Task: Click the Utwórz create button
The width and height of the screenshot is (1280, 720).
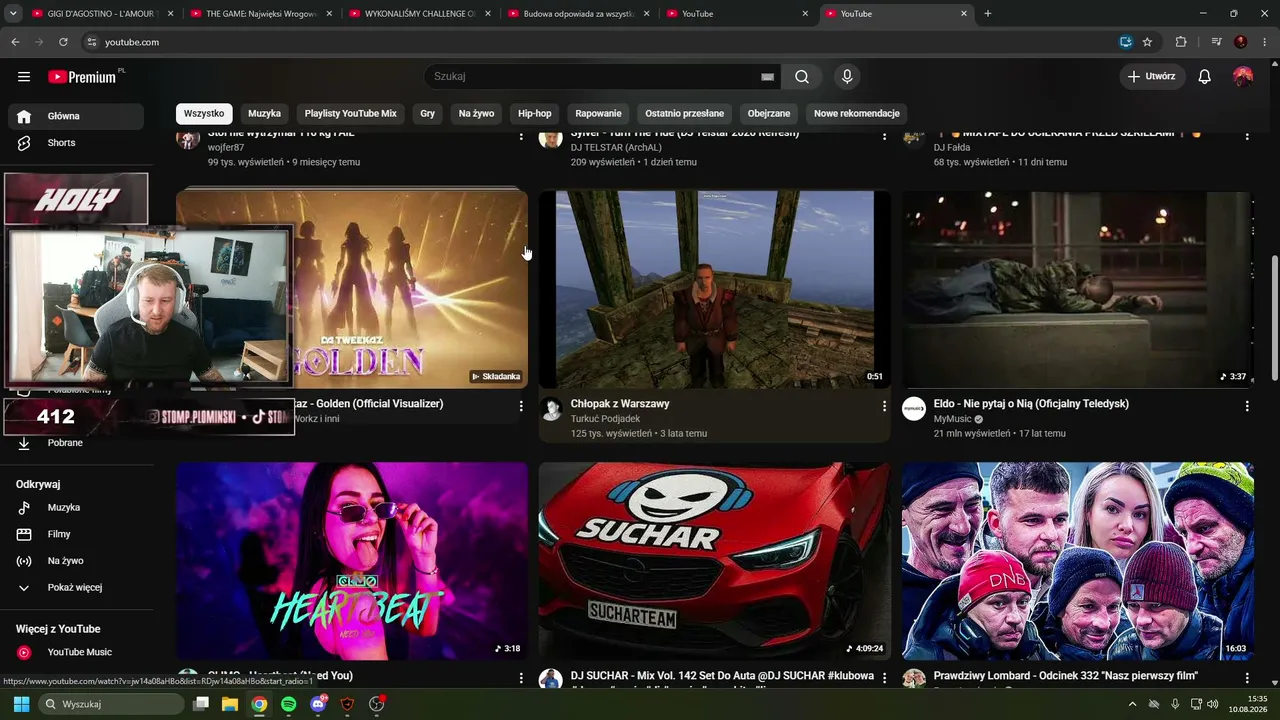Action: click(1152, 77)
